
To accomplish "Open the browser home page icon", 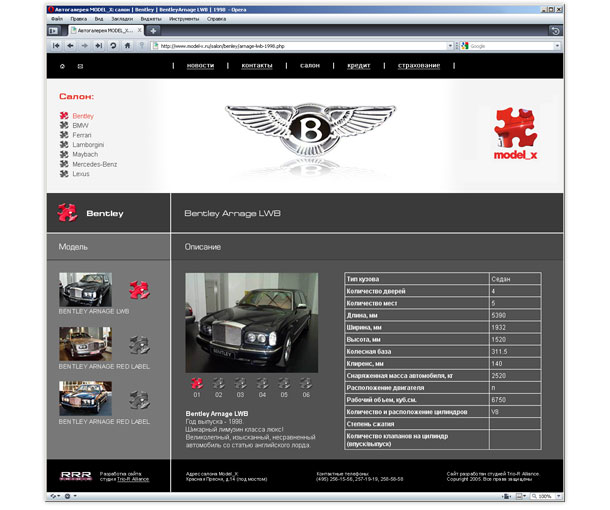I will click(127, 46).
